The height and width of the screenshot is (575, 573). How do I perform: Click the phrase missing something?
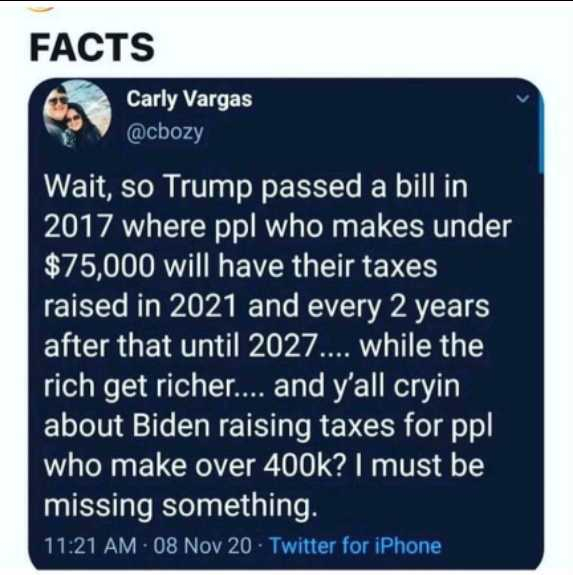point(180,506)
